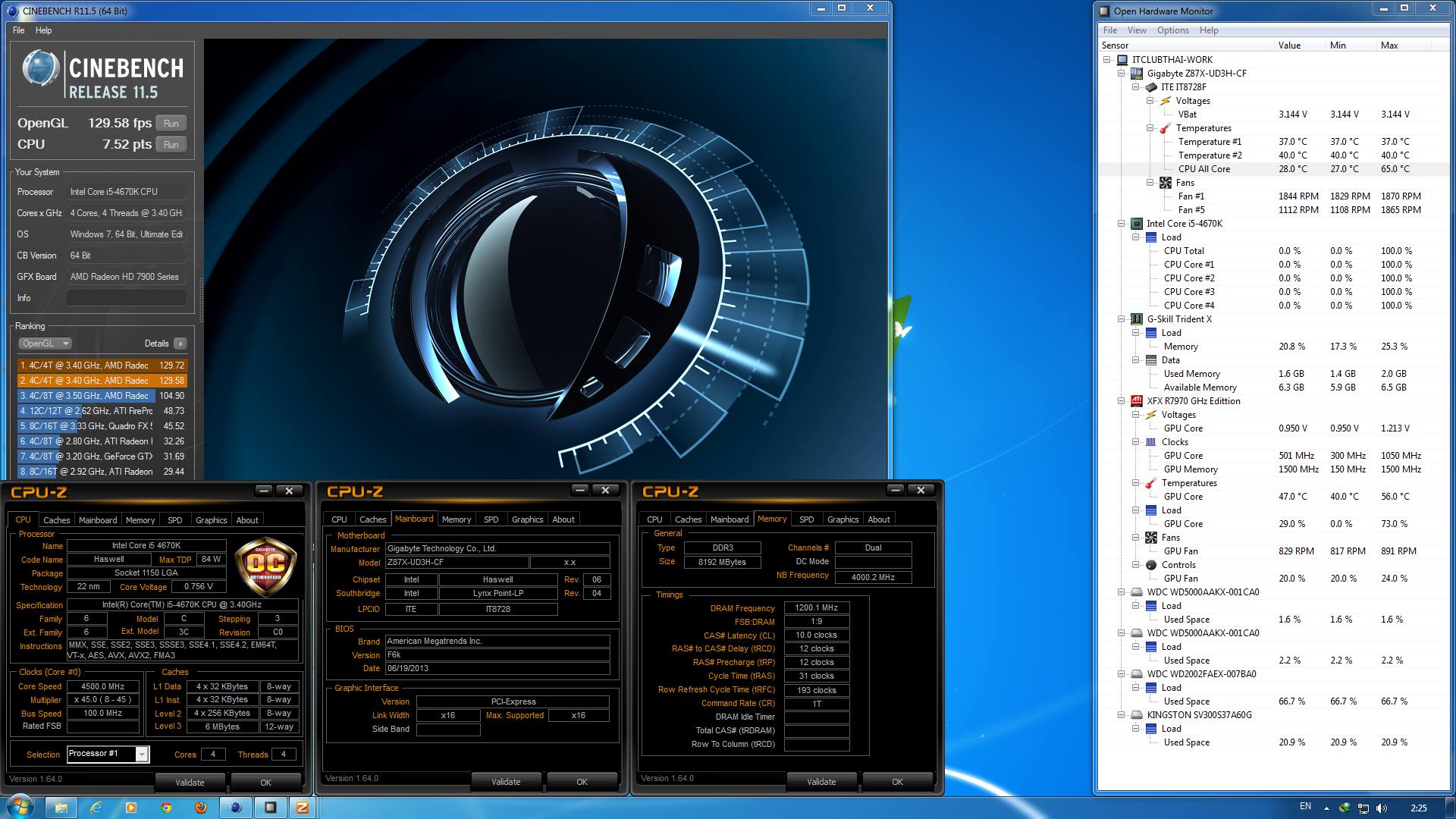Open the Processor #1 selection dropdown
This screenshot has height=819, width=1456.
click(x=142, y=754)
